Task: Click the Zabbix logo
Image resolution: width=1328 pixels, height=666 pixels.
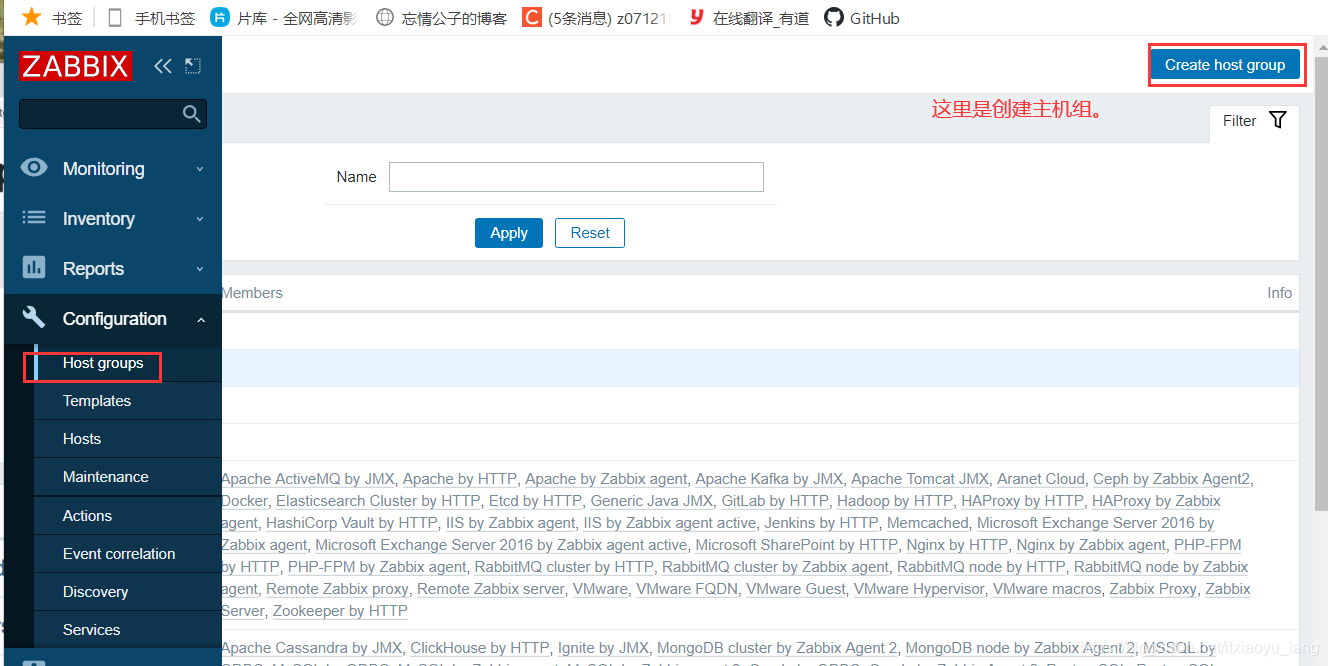Action: pos(76,66)
